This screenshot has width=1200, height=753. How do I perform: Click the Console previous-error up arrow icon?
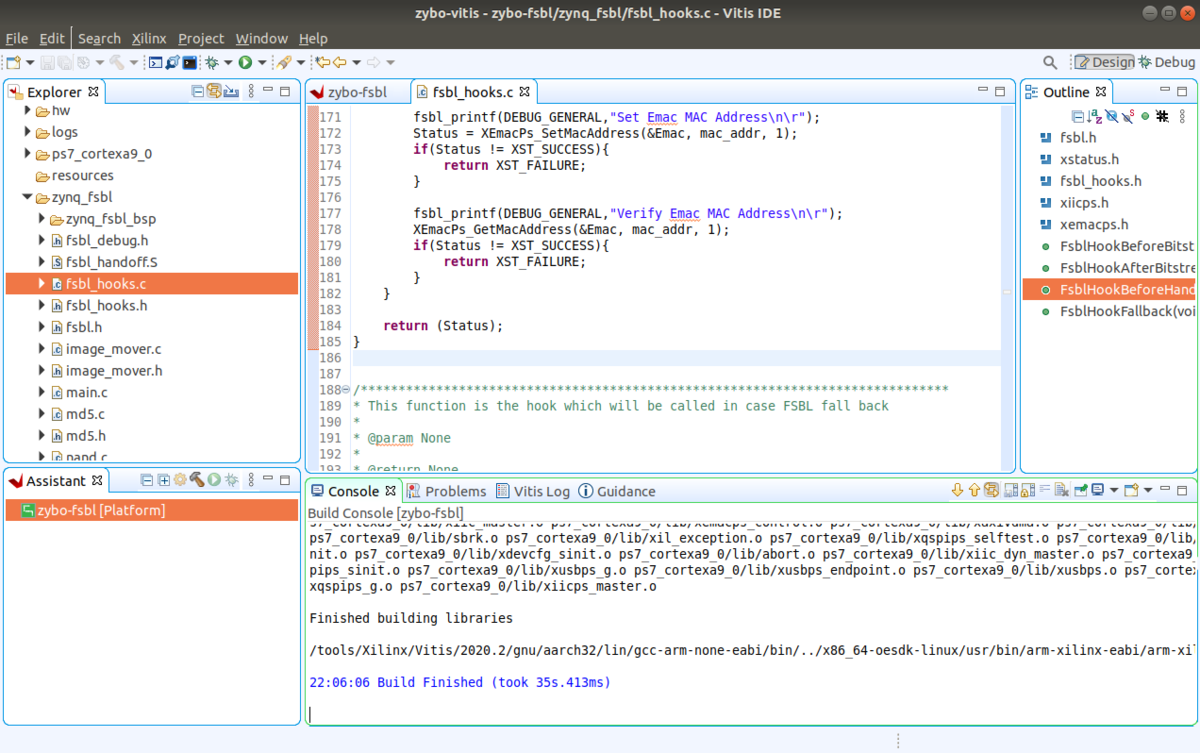coord(974,490)
